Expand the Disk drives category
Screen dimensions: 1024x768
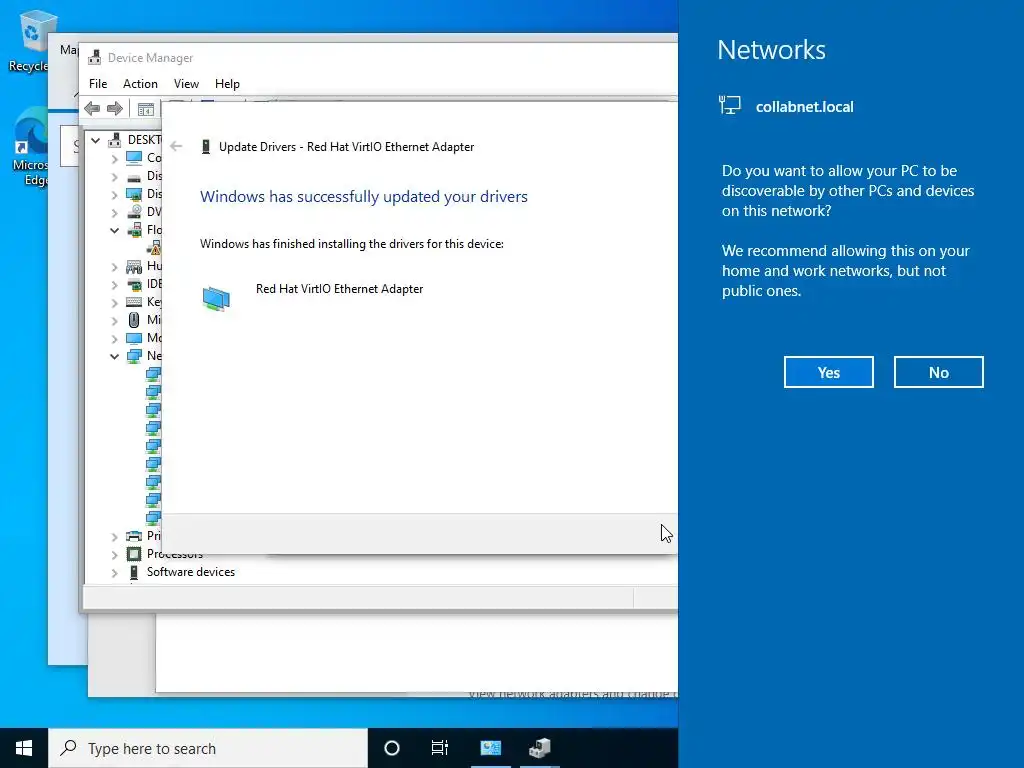tap(114, 176)
